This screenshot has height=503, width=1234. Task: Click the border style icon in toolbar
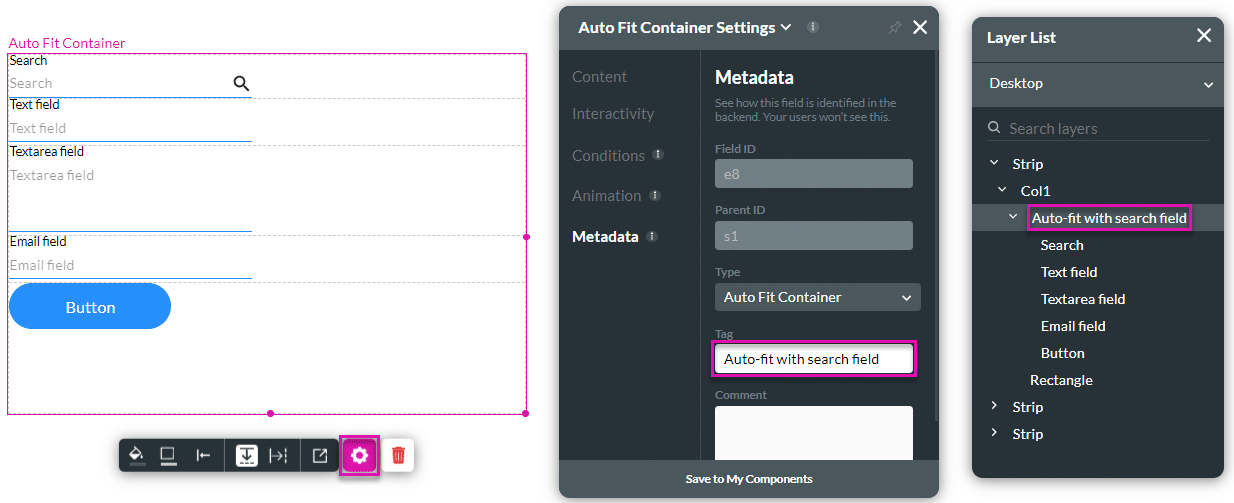click(x=168, y=455)
